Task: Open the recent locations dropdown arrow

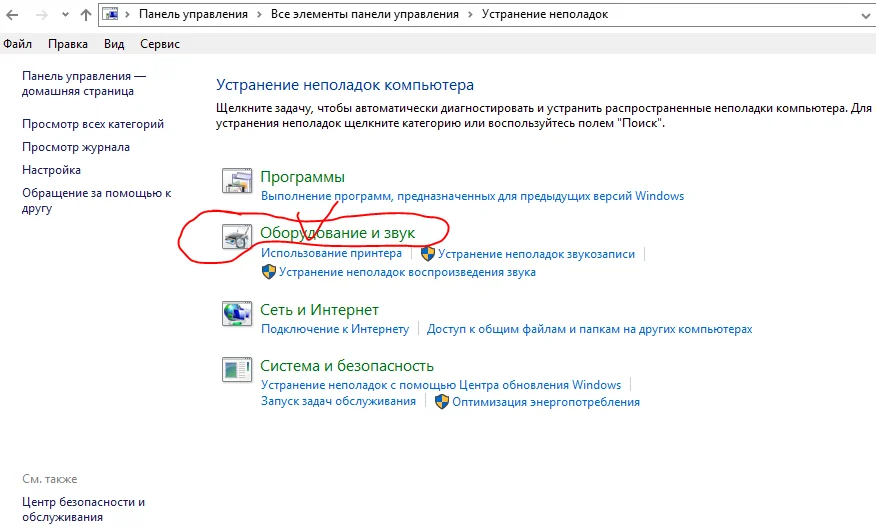Action: pos(65,15)
